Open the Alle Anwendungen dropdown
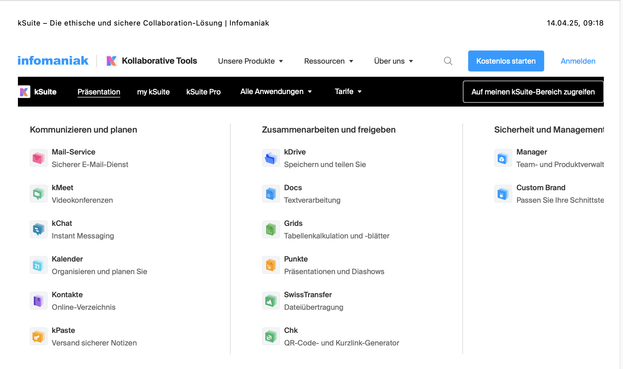 point(276,92)
